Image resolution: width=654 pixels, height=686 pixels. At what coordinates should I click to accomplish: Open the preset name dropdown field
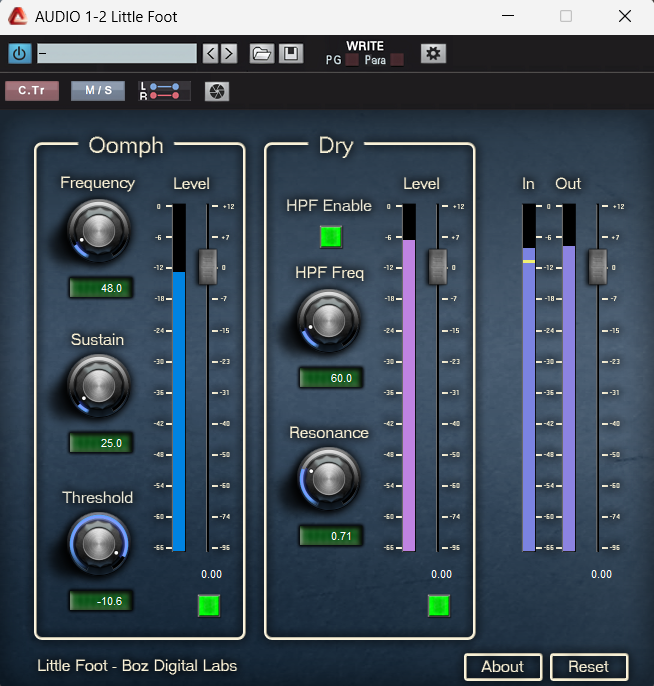tap(116, 54)
